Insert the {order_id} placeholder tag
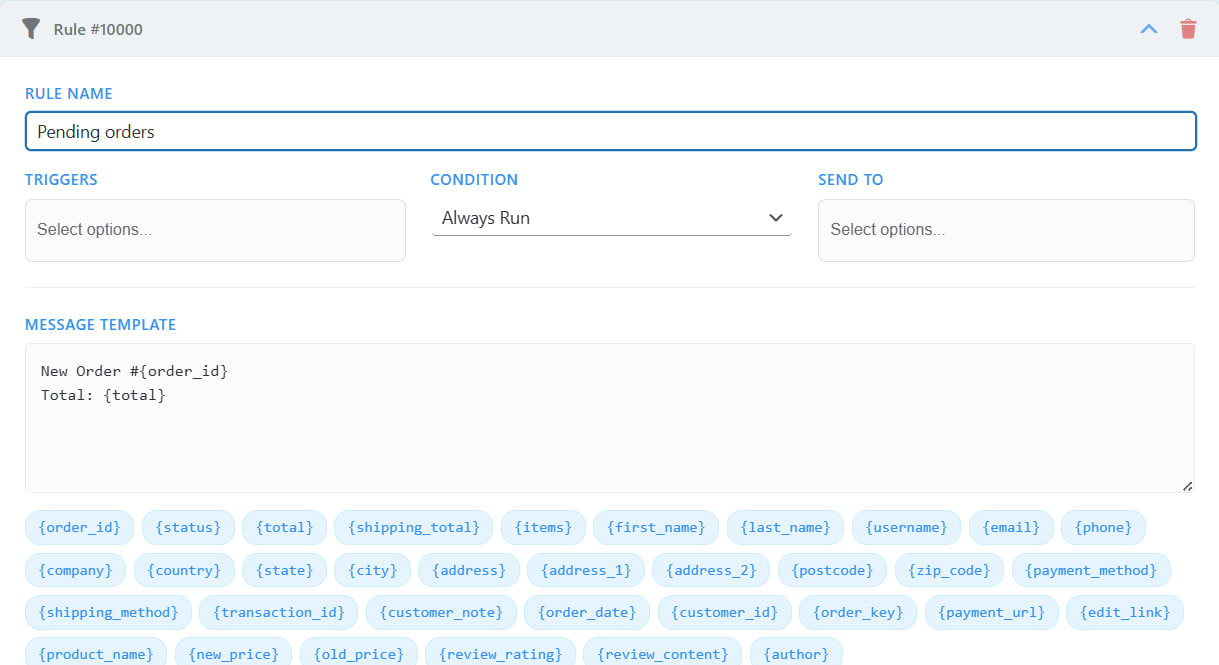 coord(79,527)
